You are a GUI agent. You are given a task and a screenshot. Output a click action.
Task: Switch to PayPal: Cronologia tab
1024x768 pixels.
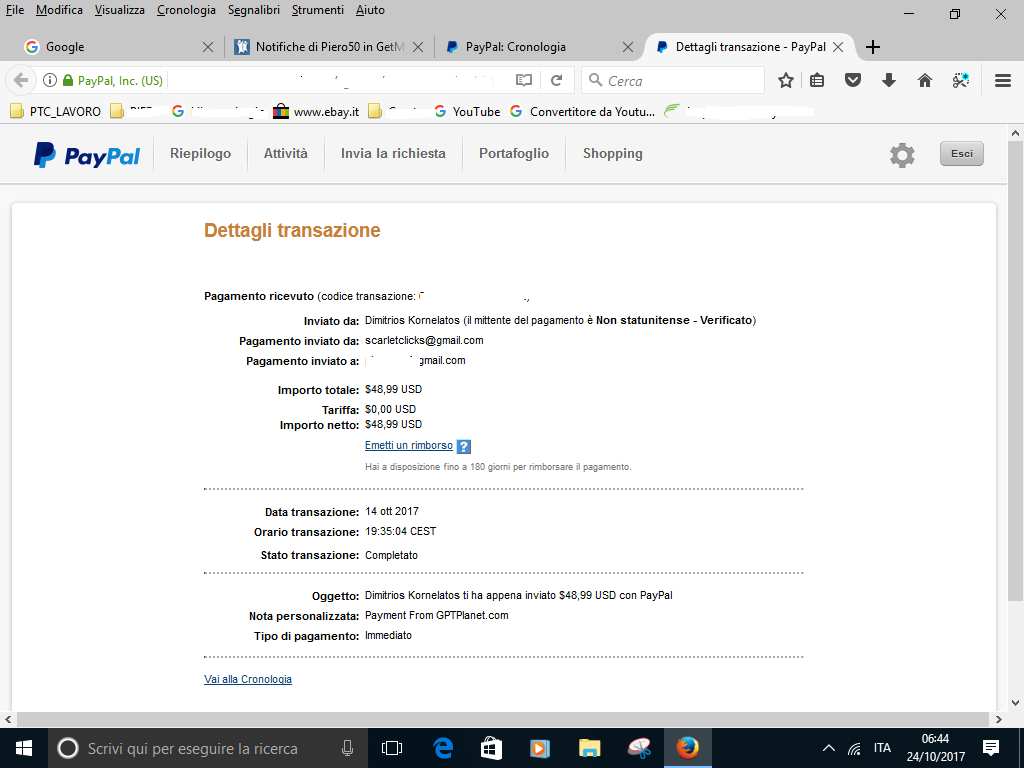pos(537,47)
